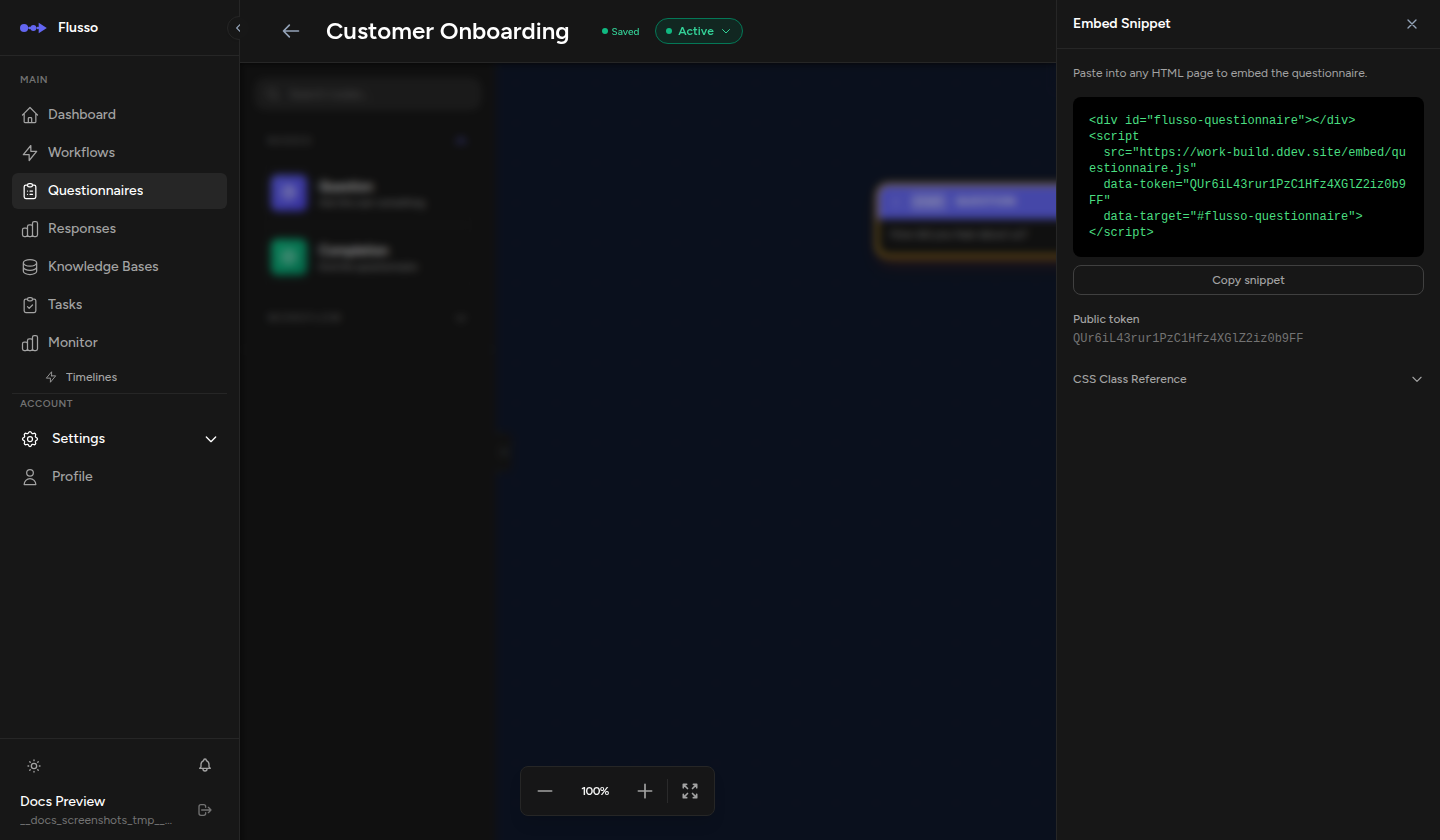This screenshot has width=1440, height=840.
Task: Open Tasks in the sidebar
Action: 120,305
